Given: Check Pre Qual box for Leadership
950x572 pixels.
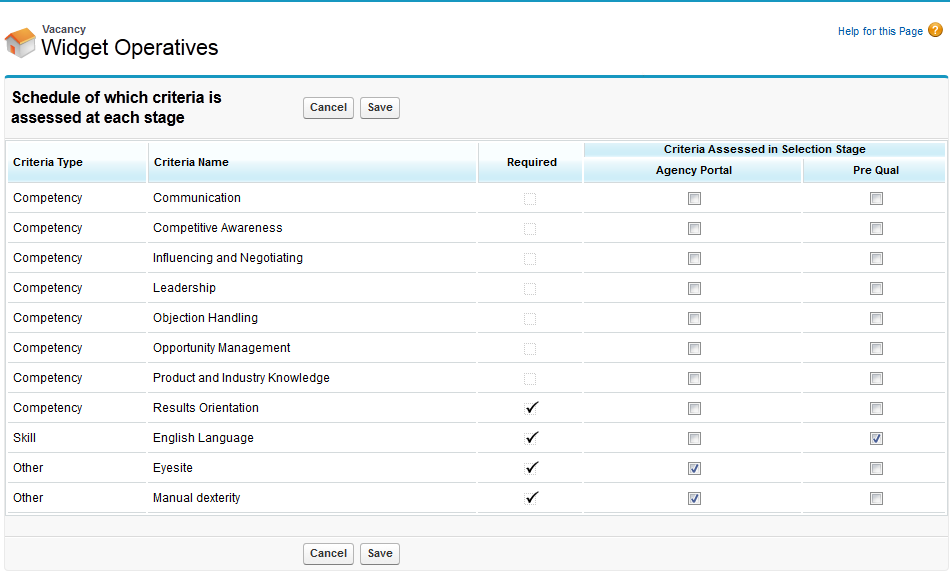Looking at the screenshot, I should 876,288.
